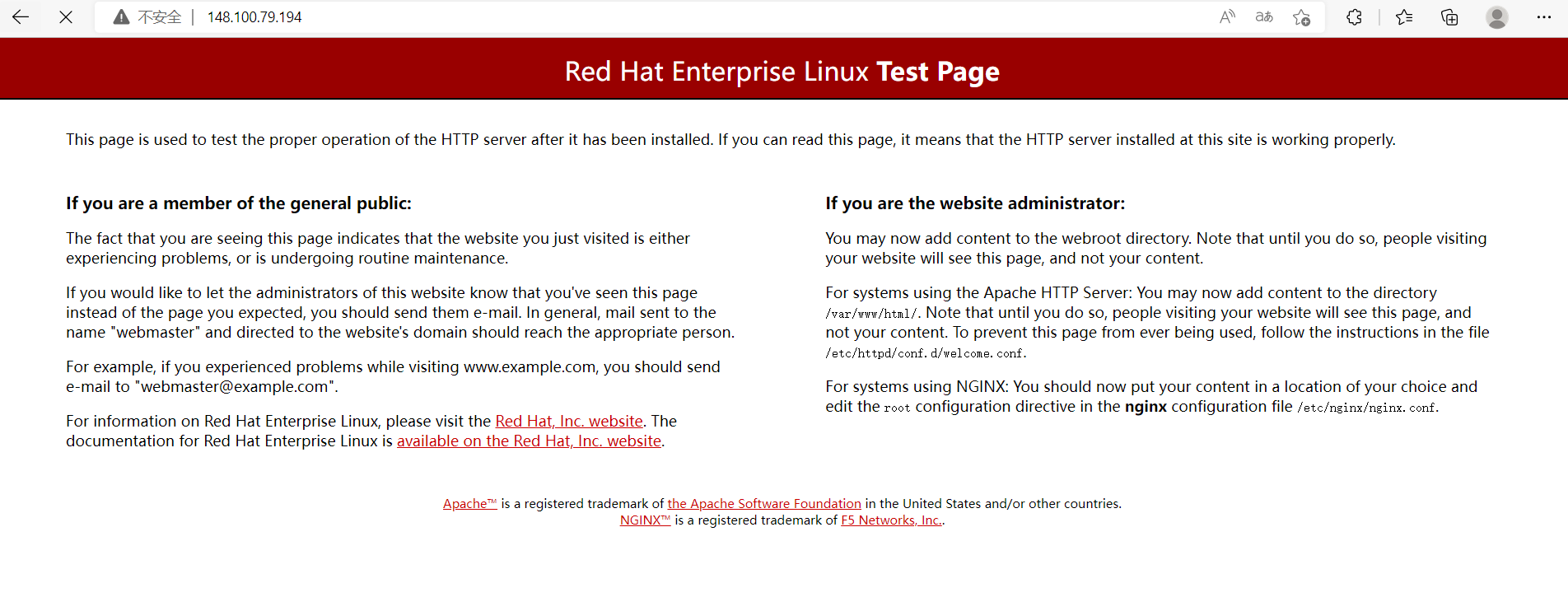Click the website administrator section heading
The height and width of the screenshot is (611, 1568).
[975, 203]
